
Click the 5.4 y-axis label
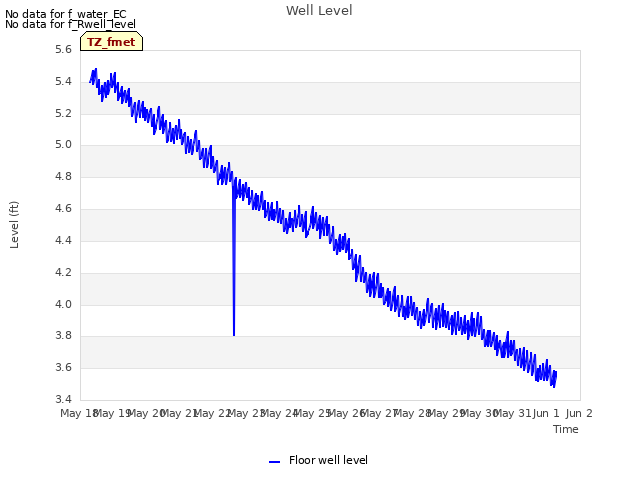coord(63,81)
